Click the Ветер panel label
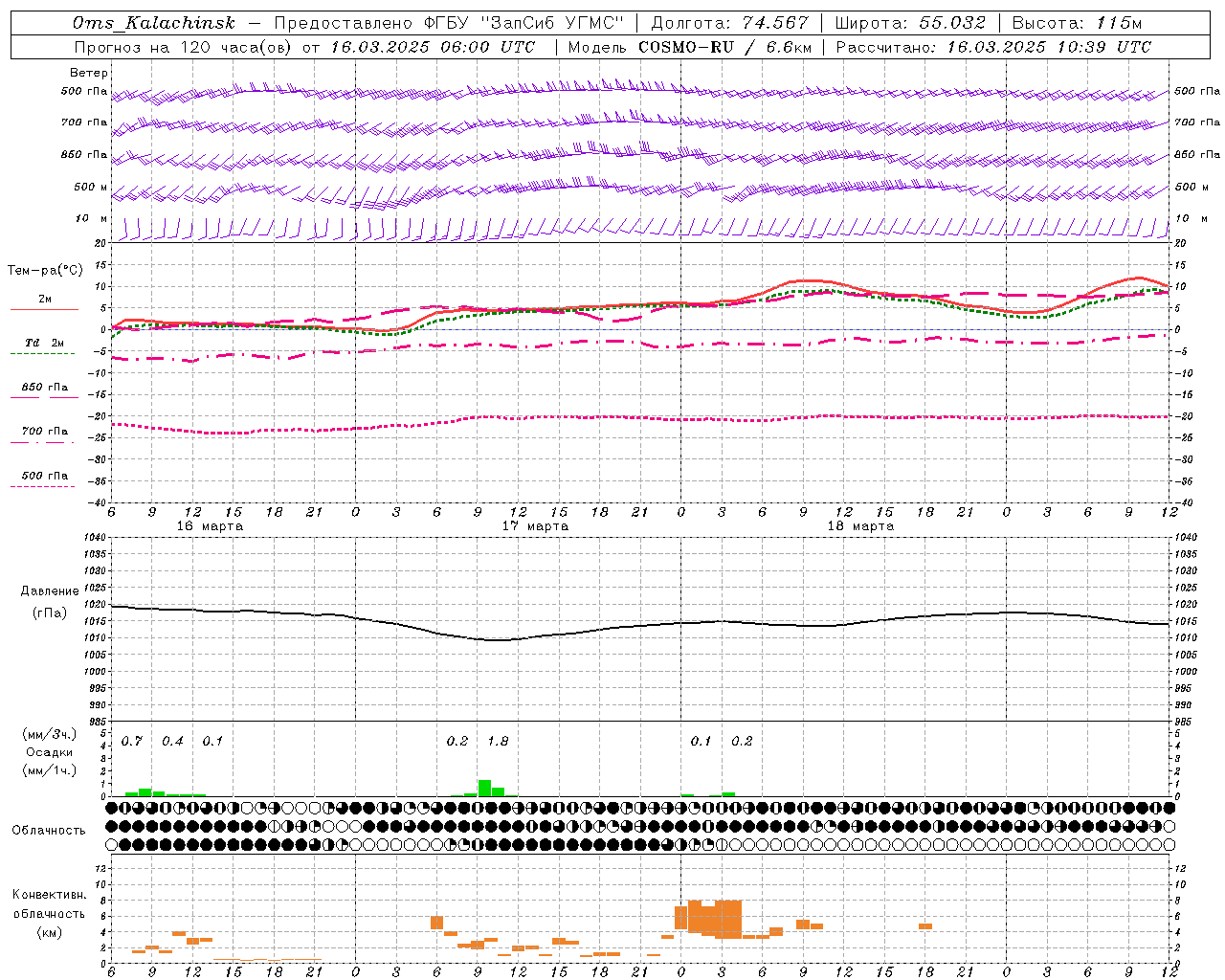 89,73
